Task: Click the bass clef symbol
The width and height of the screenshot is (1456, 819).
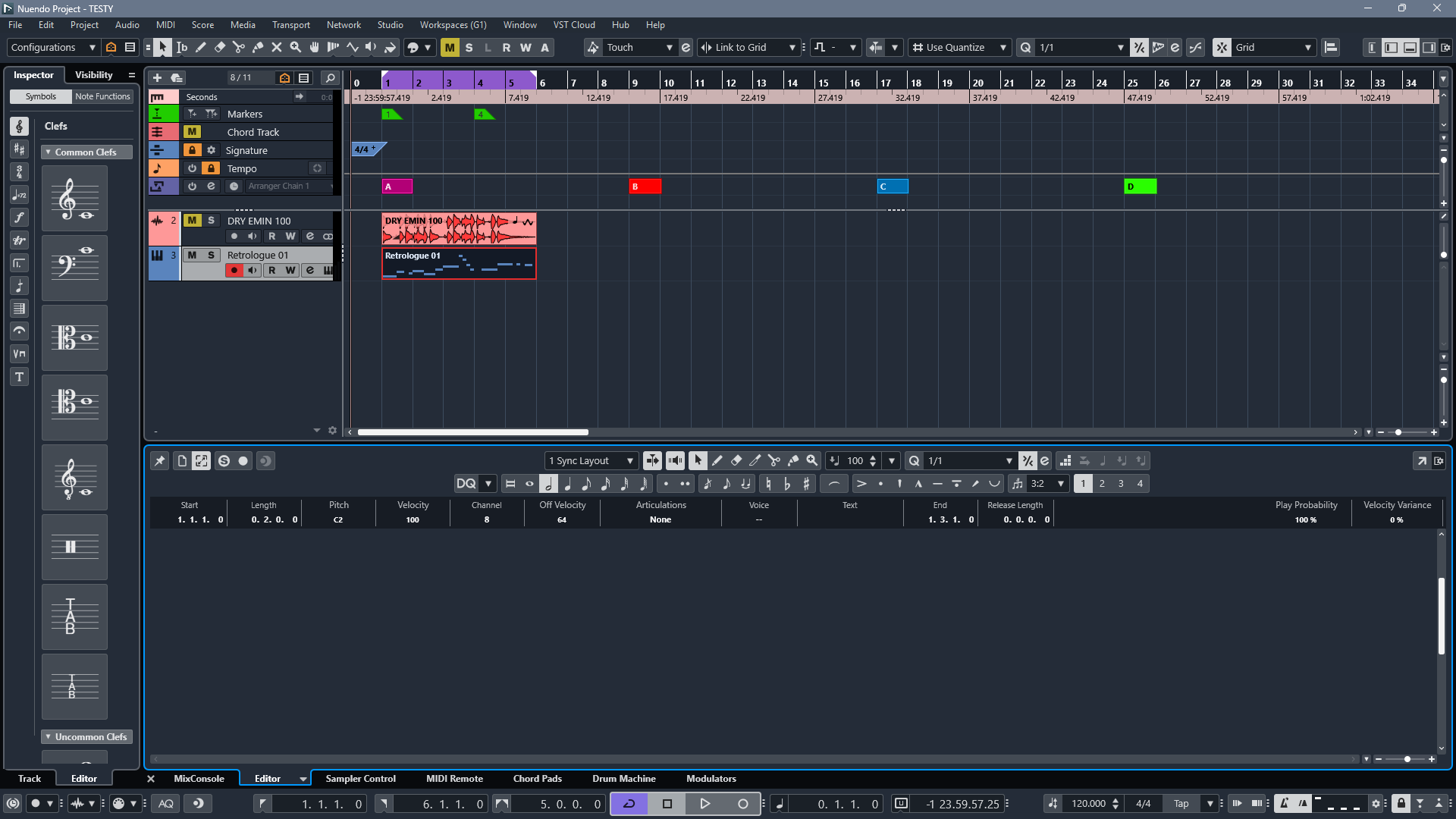Action: pos(74,267)
